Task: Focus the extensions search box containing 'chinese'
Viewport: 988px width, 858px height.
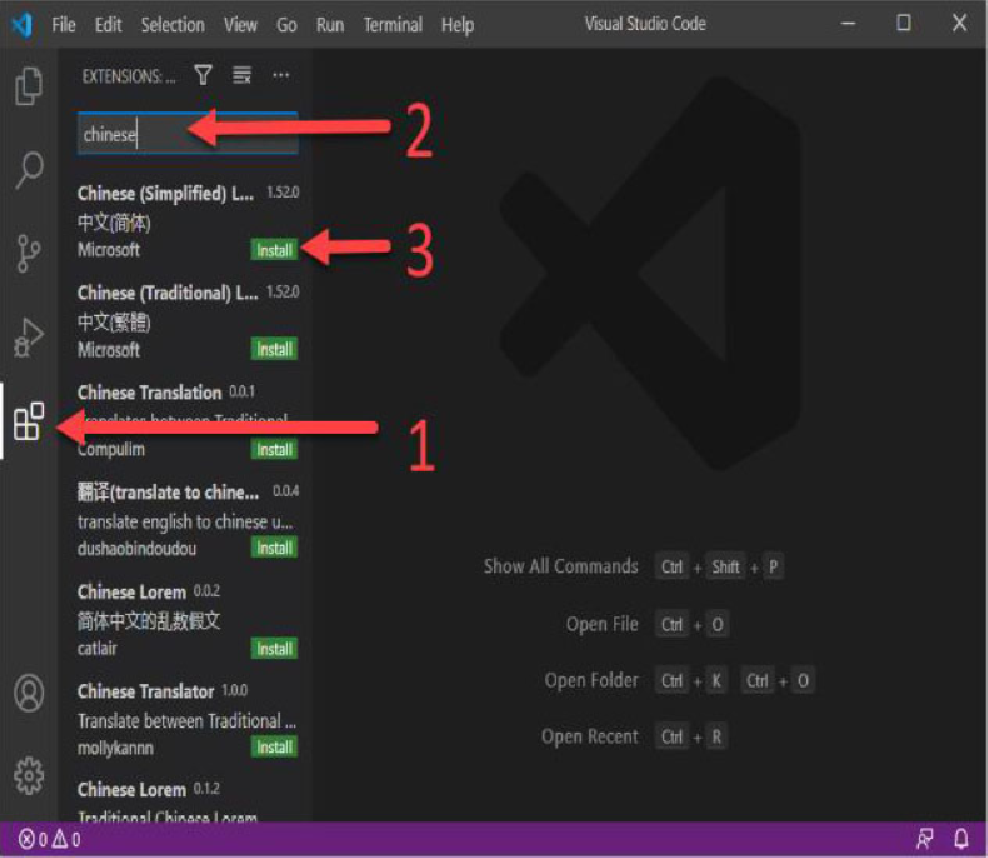Action: pyautogui.click(x=188, y=134)
